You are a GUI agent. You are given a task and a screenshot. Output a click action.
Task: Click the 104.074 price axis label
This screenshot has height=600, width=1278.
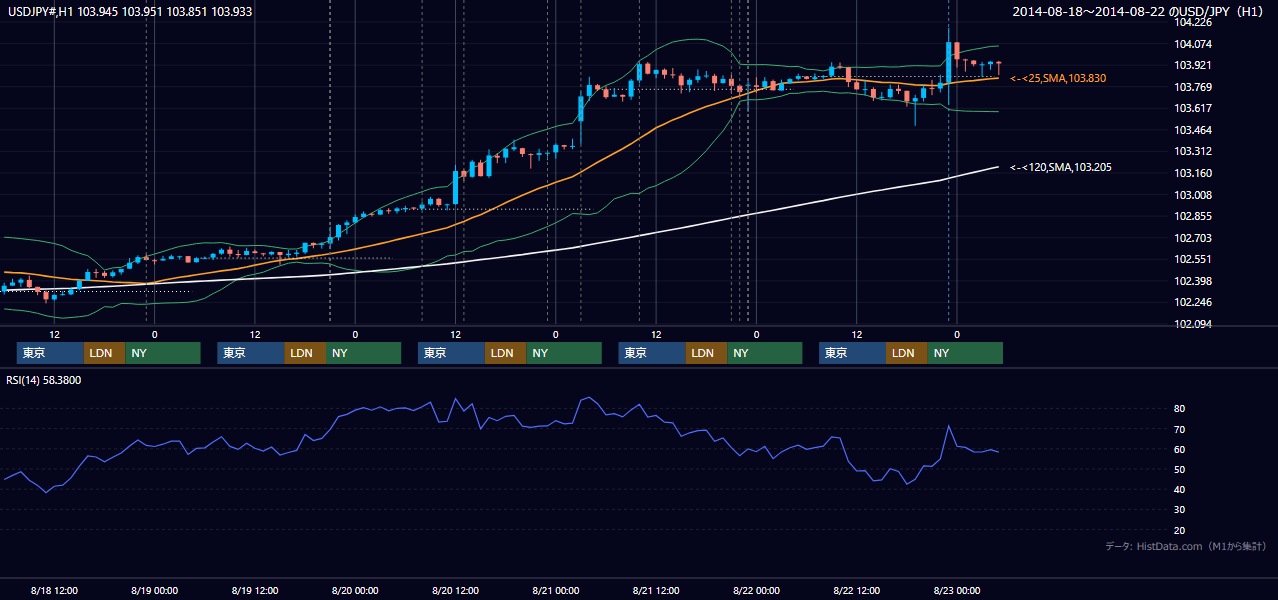tap(1193, 44)
